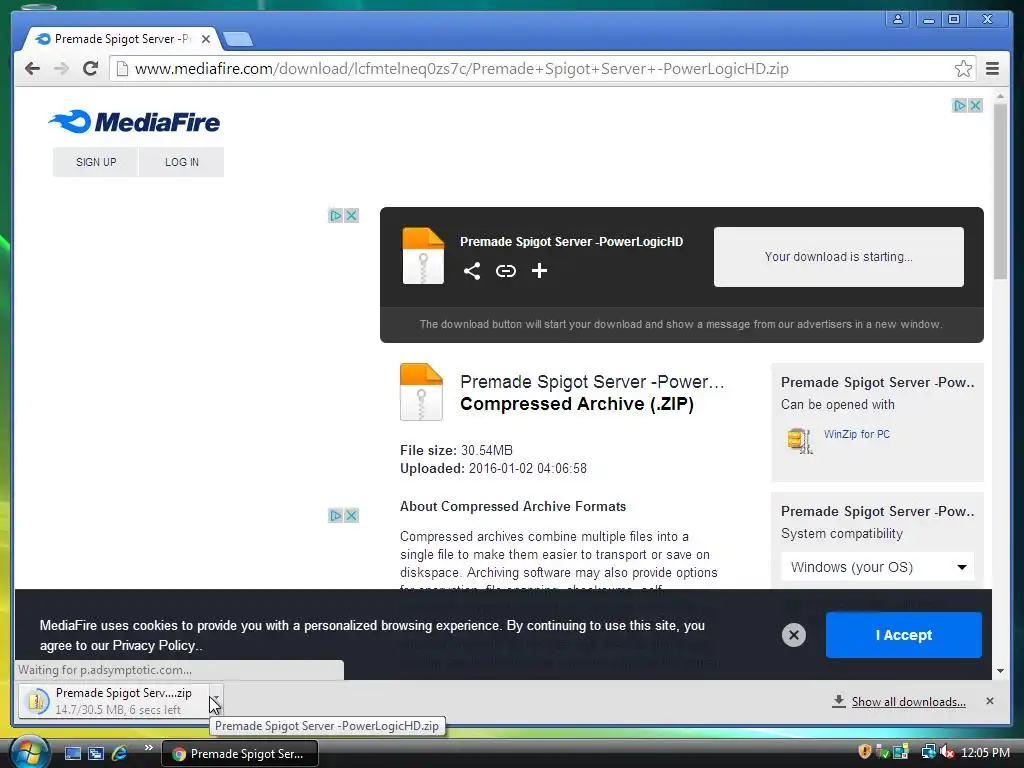Go back with the browser back arrow
Screen dimensions: 1024x768
32,69
